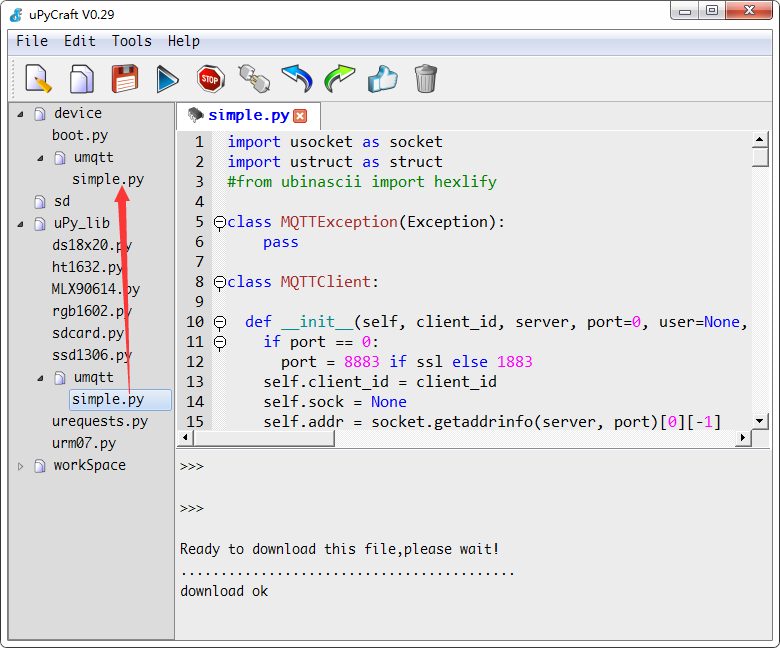Select ssd1306.py in uPy_lib
This screenshot has width=780, height=648.
(x=92, y=355)
